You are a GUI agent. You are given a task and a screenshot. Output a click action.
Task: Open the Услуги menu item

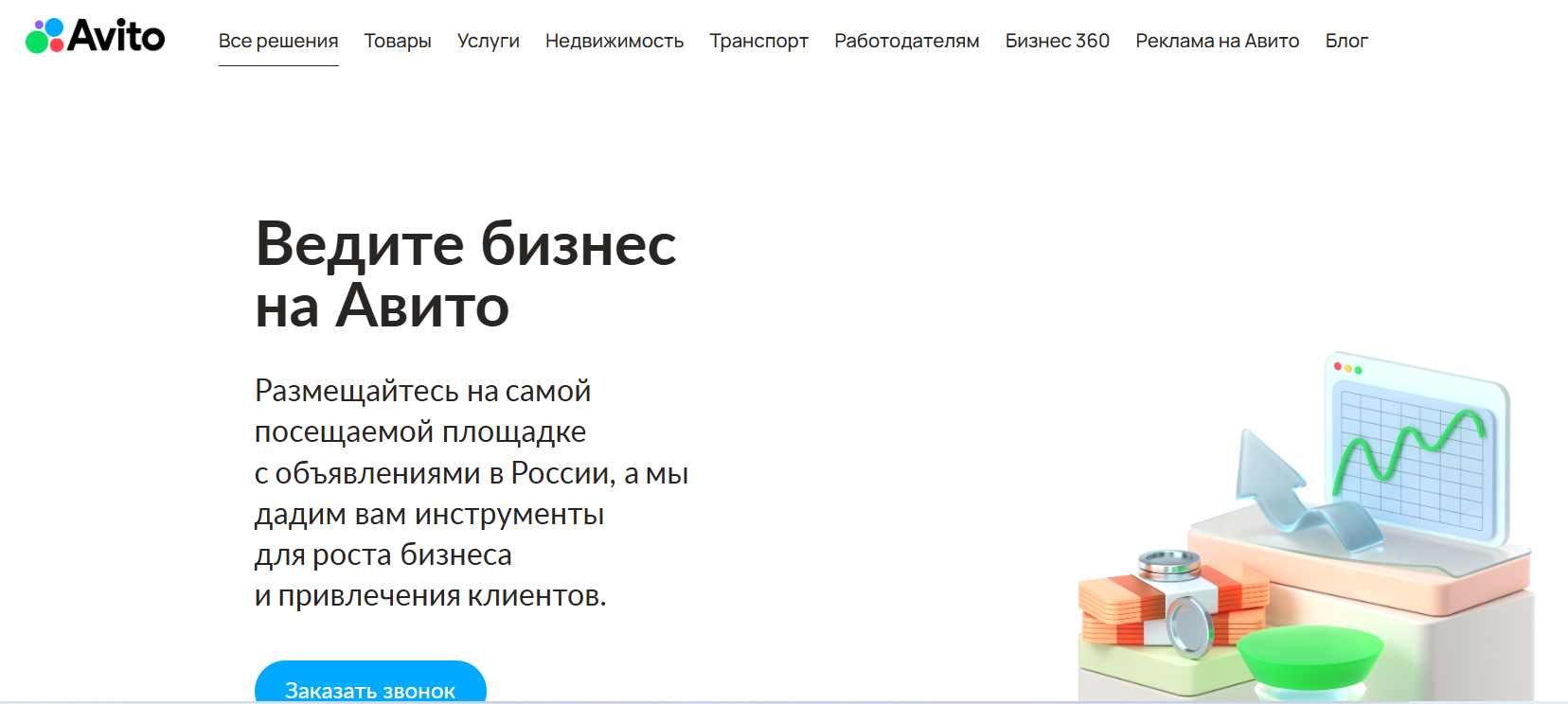point(489,41)
